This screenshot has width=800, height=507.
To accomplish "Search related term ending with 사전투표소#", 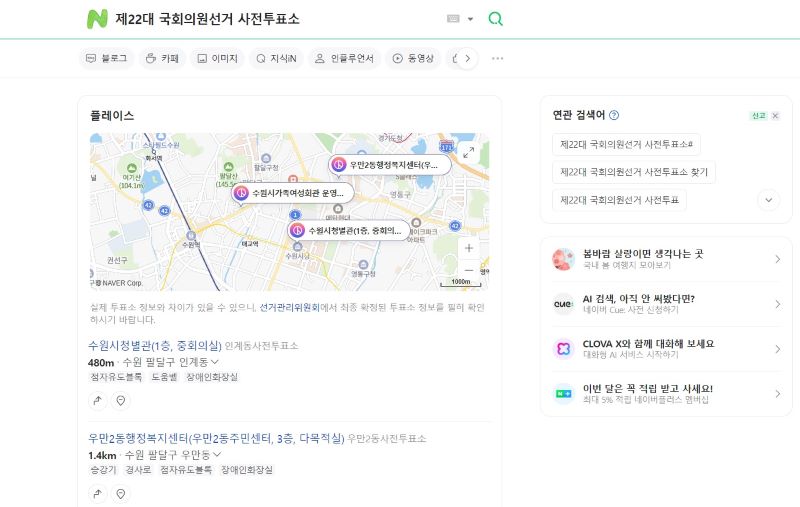I will [626, 144].
